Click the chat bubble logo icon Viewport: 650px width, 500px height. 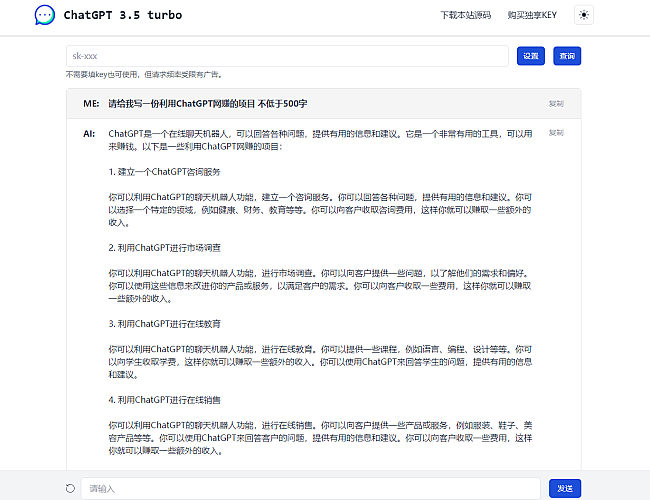pyautogui.click(x=45, y=15)
